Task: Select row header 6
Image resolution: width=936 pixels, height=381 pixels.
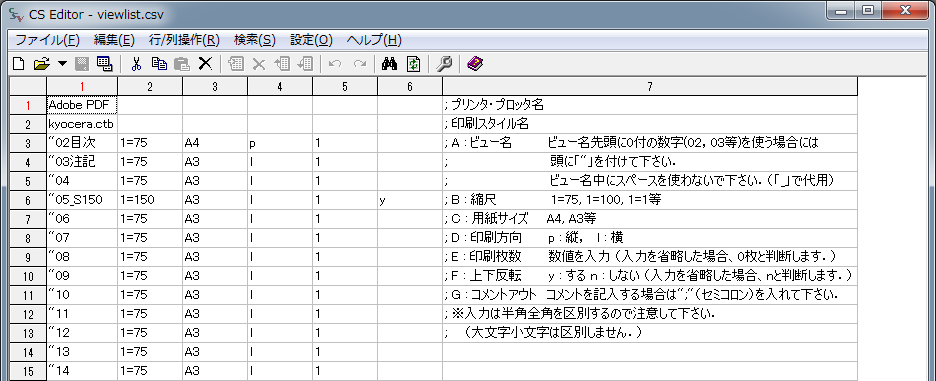Action: 28,200
